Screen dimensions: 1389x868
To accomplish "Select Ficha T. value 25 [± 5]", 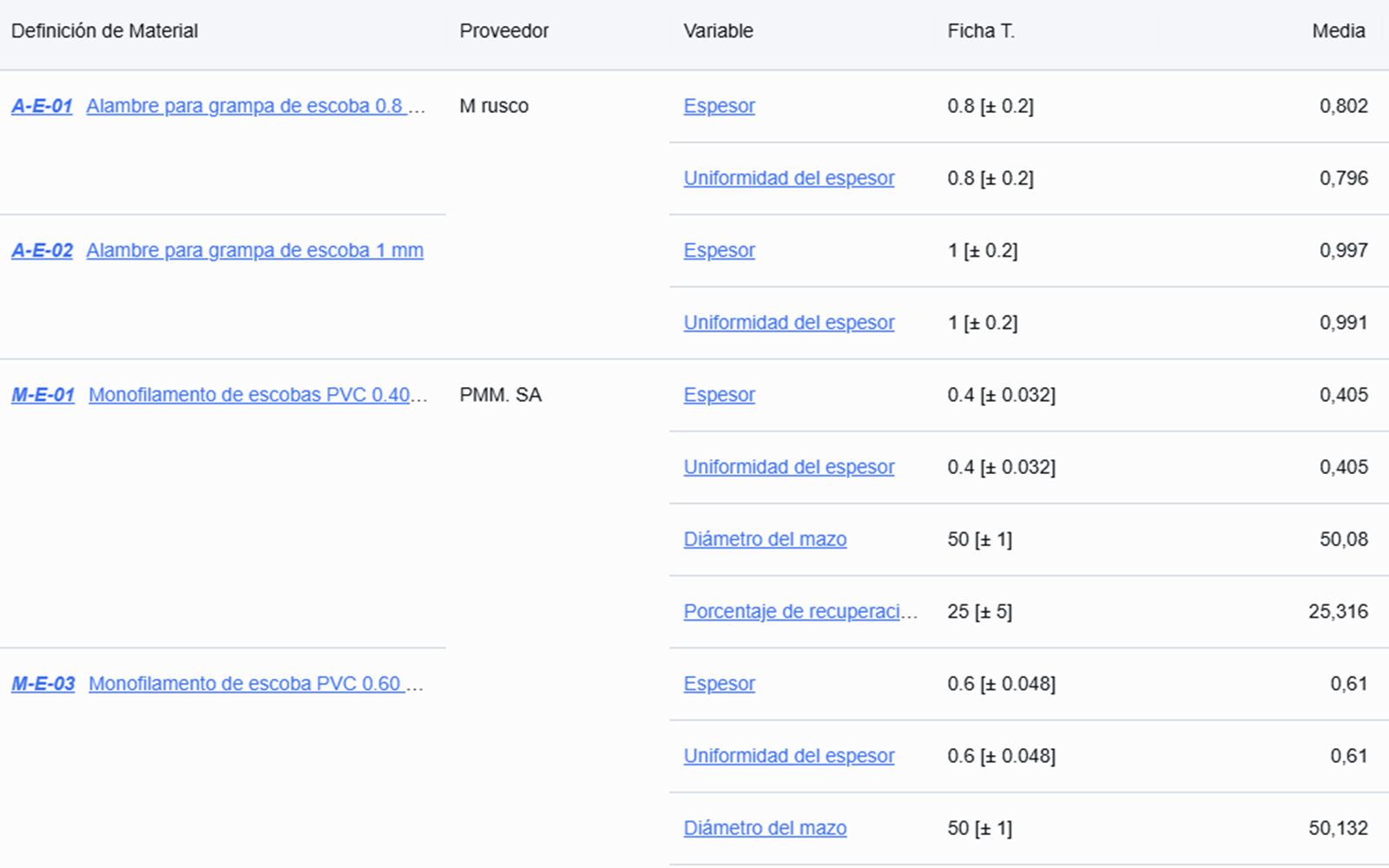I will (979, 611).
